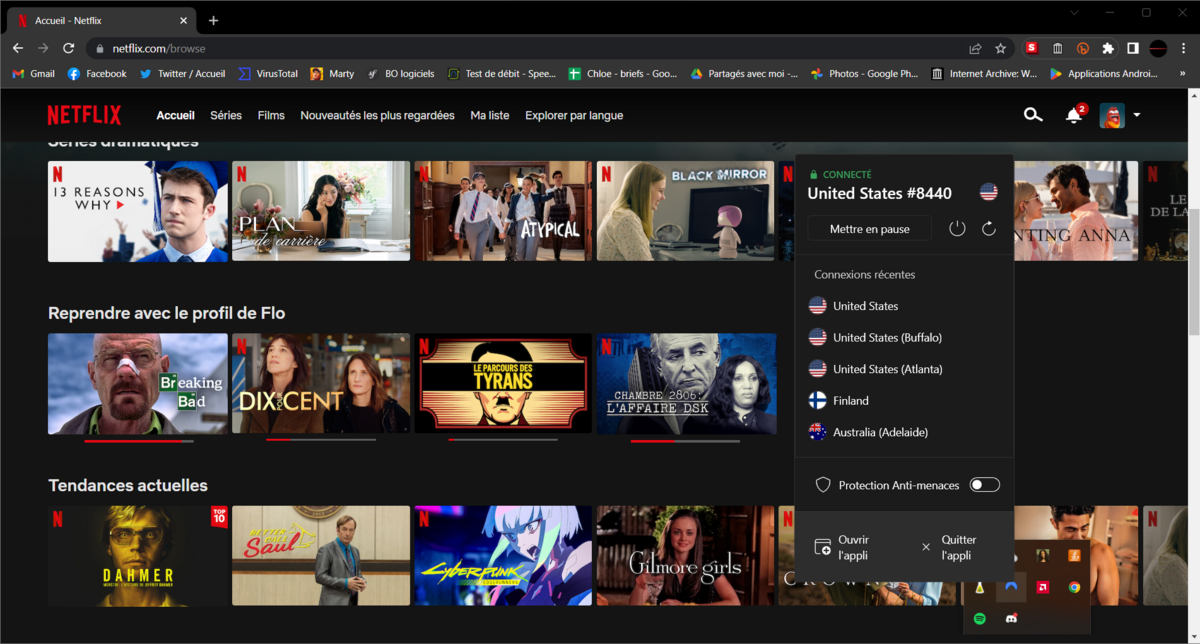Image resolution: width=1200 pixels, height=644 pixels.
Task: Open the Twitter / Accueil bookmark
Action: (182, 73)
